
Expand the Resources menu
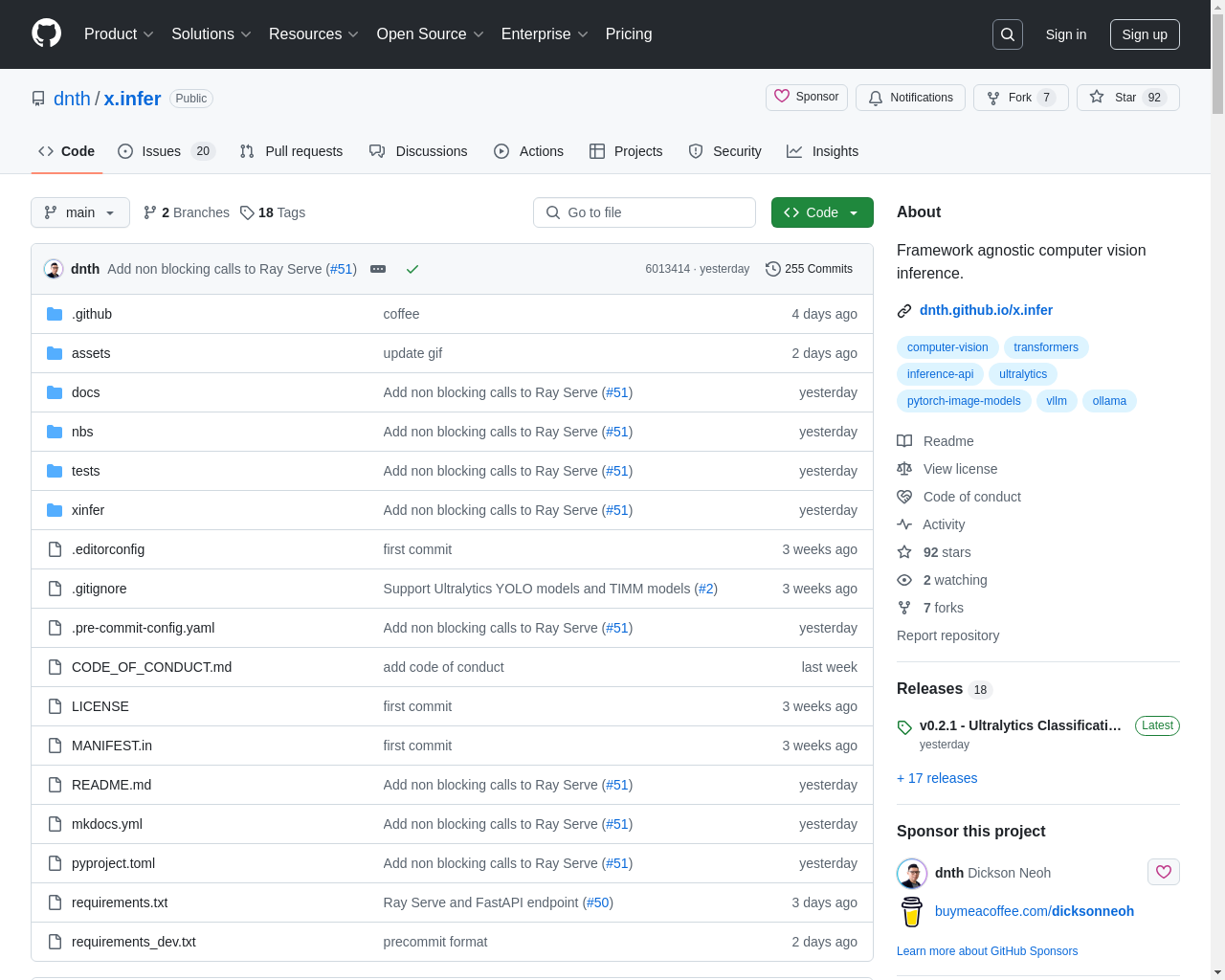314,34
